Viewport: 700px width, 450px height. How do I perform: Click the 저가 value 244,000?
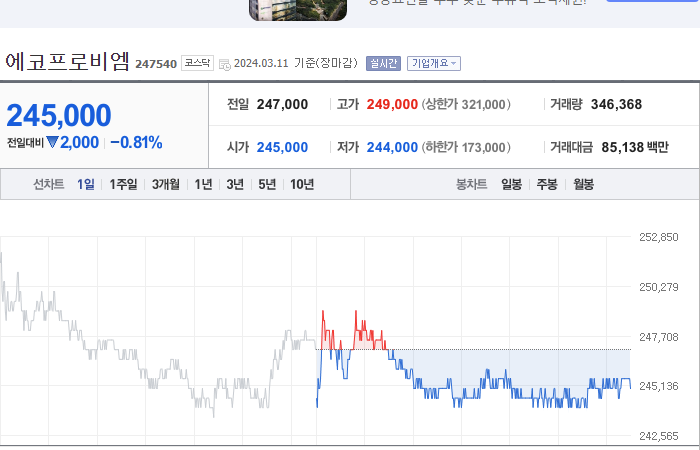click(392, 147)
